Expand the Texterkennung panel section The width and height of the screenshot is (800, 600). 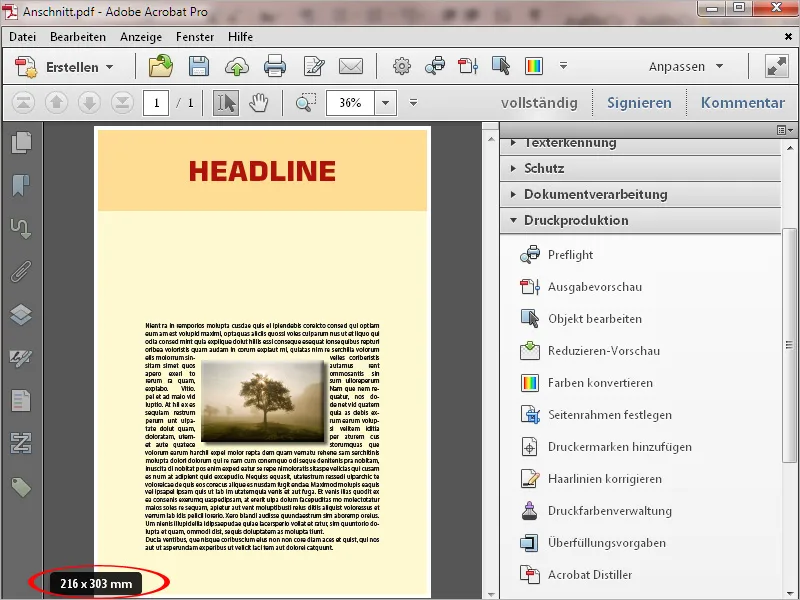coord(641,144)
